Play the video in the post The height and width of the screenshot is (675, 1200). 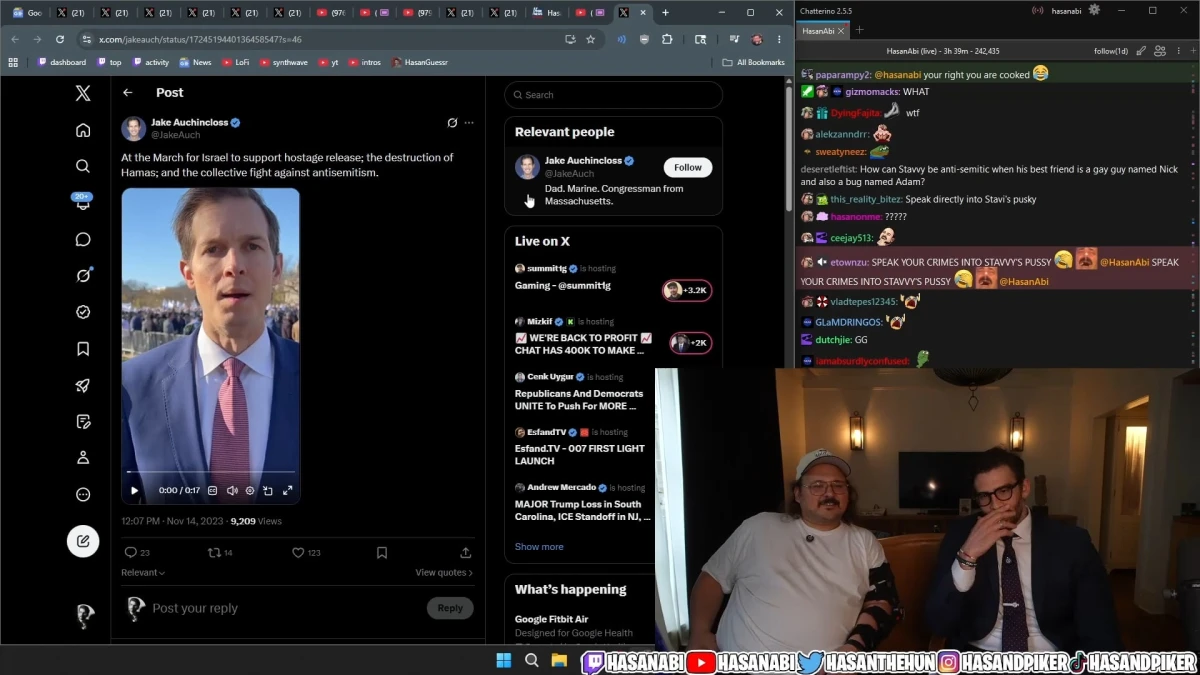tap(135, 490)
